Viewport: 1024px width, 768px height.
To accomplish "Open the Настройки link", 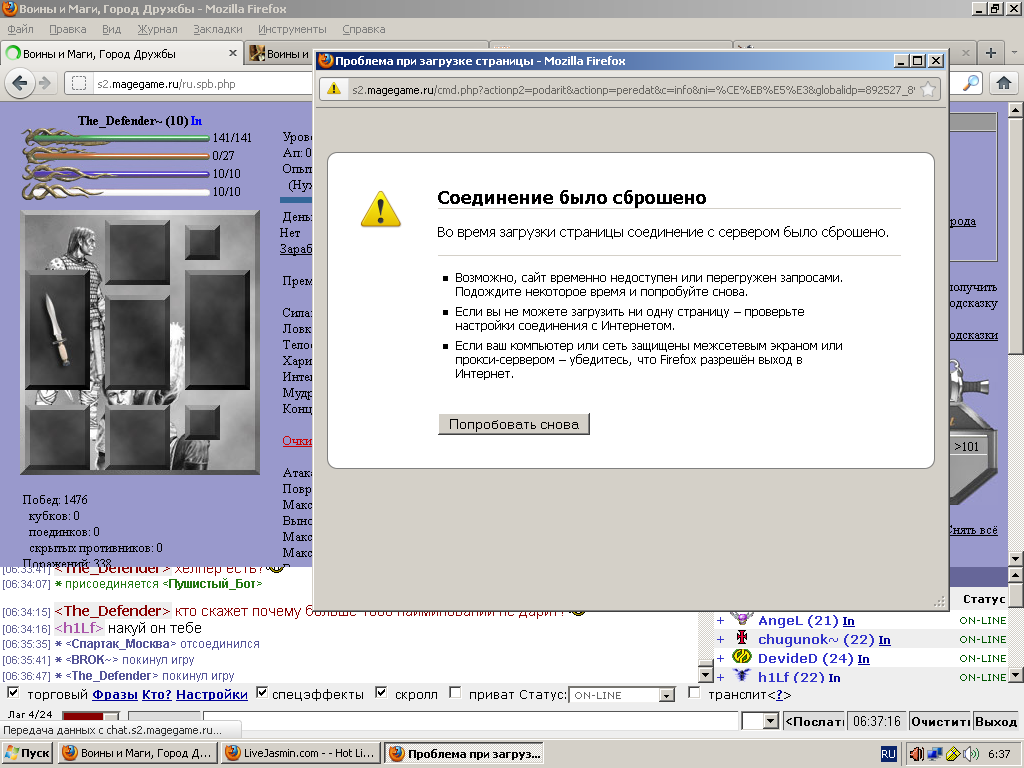I will [x=212, y=694].
